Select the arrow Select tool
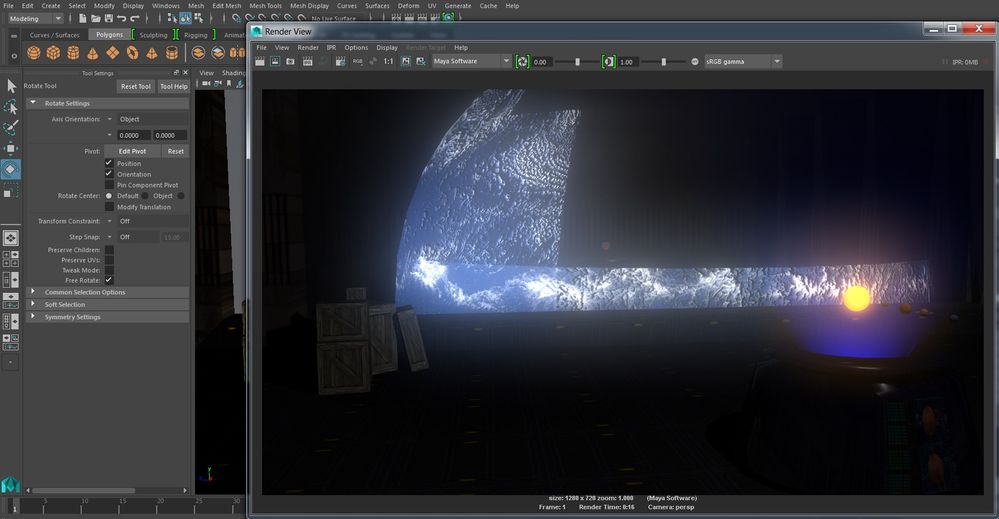The height and width of the screenshot is (519, 999). click(x=11, y=85)
